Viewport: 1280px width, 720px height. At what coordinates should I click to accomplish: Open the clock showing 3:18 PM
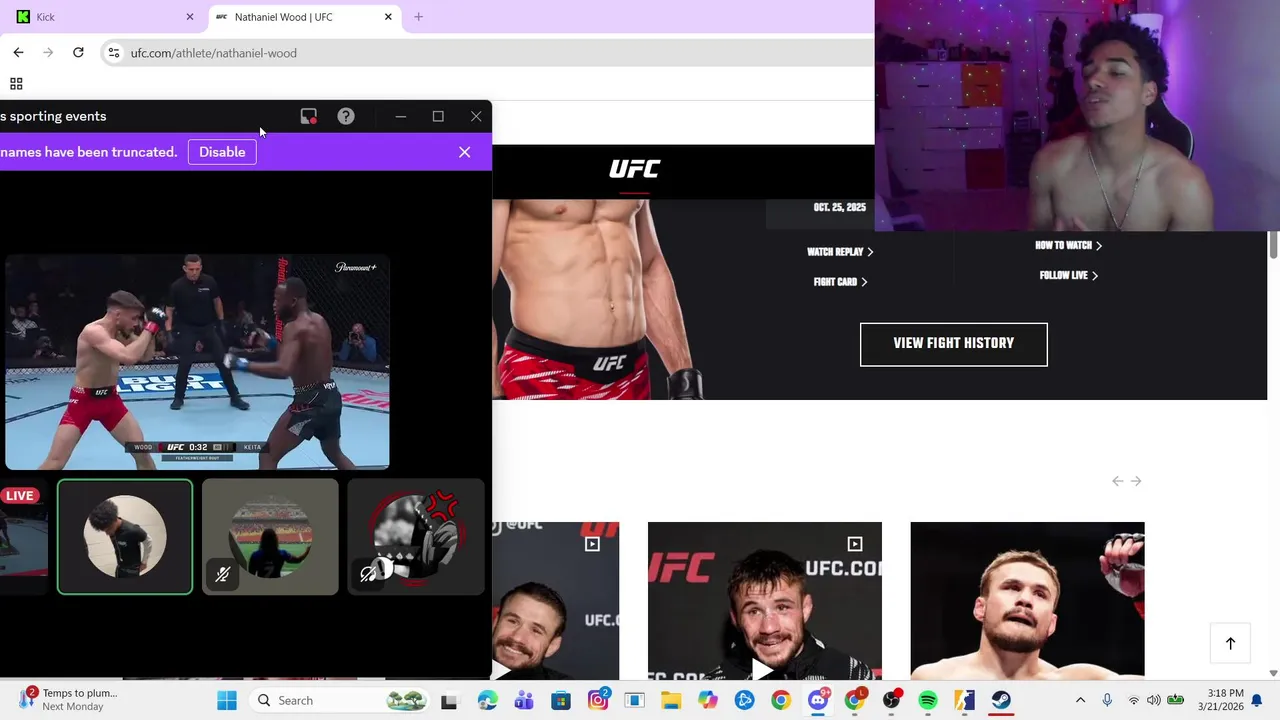(1225, 700)
